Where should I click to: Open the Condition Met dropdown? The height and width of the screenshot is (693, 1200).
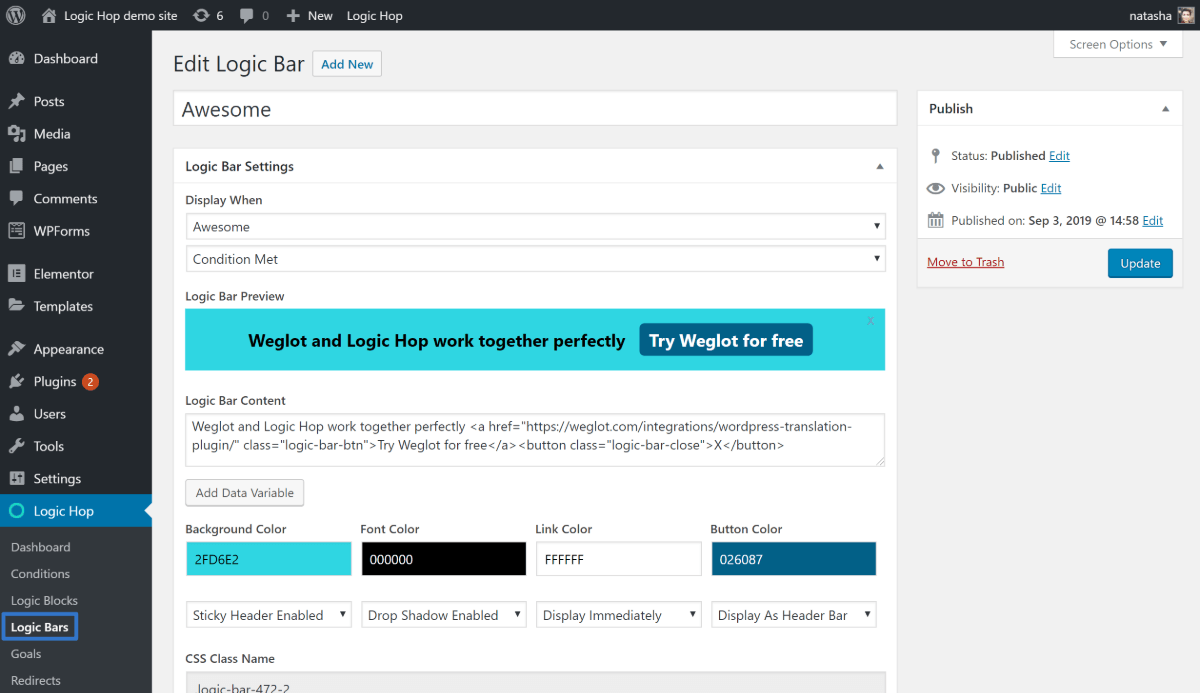[x=536, y=259]
